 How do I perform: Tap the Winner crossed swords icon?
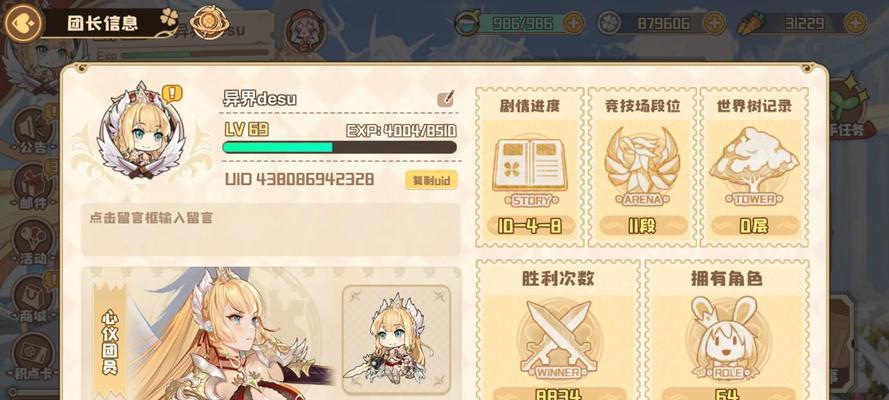point(558,337)
